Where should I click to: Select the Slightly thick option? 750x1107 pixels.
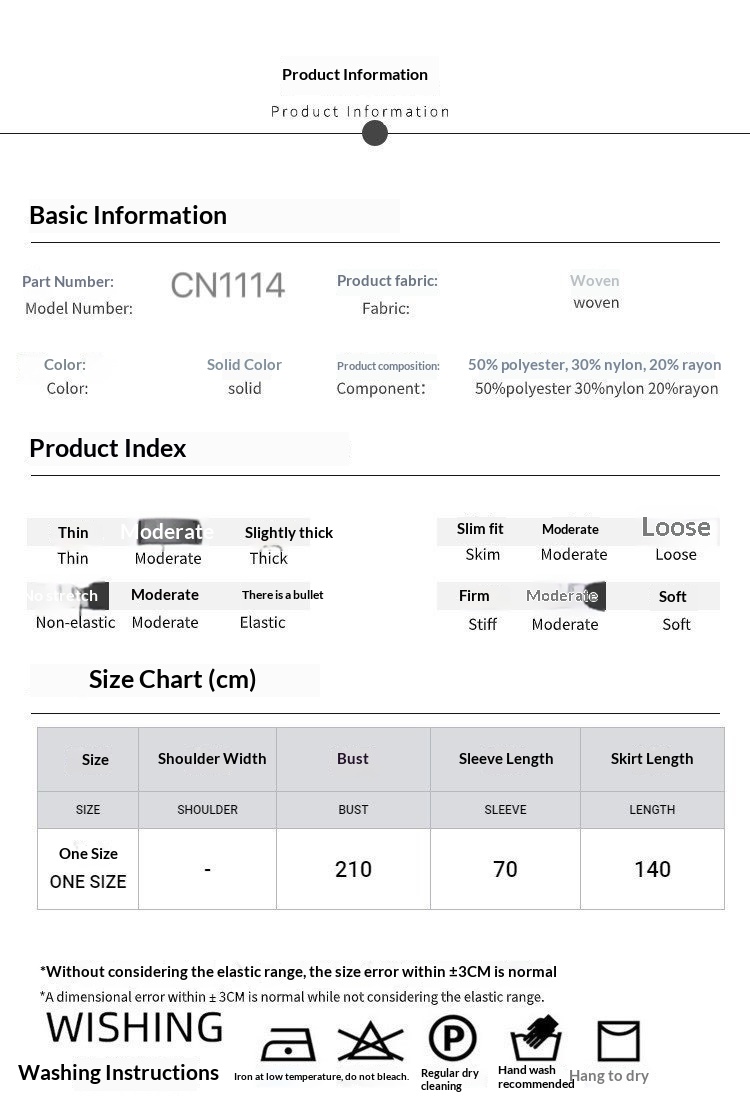click(289, 533)
